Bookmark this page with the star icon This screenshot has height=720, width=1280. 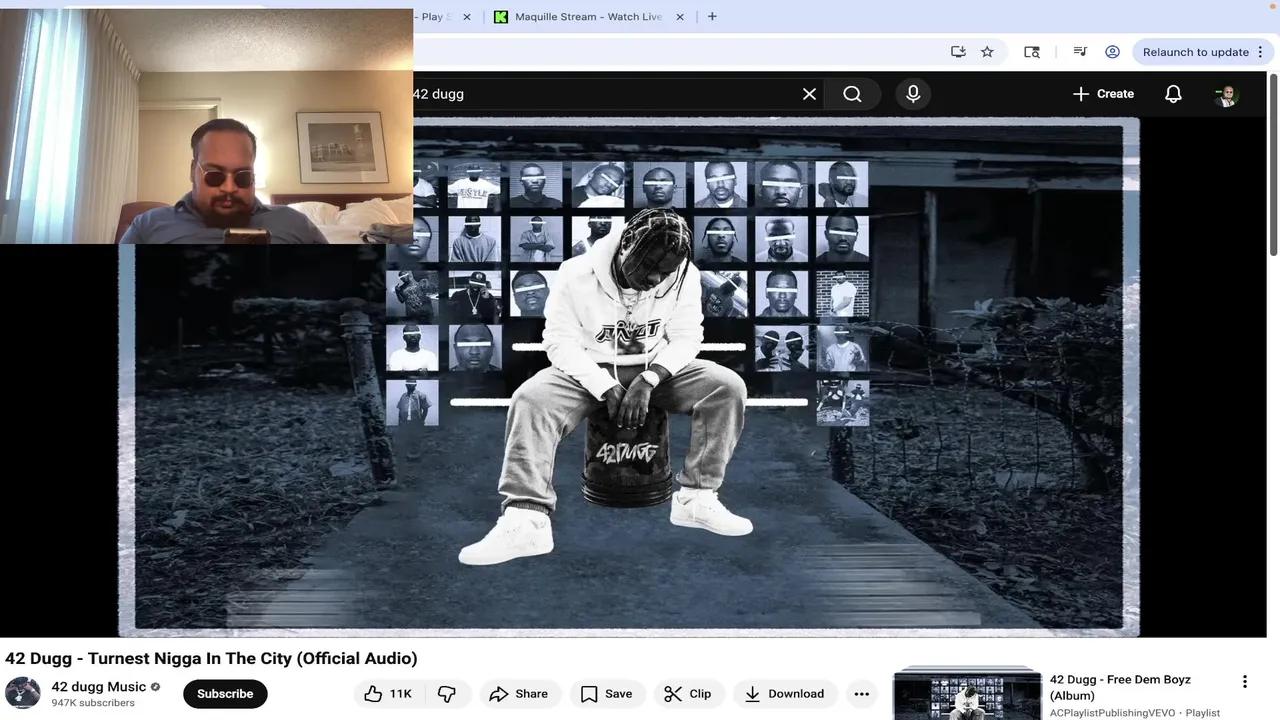click(987, 52)
